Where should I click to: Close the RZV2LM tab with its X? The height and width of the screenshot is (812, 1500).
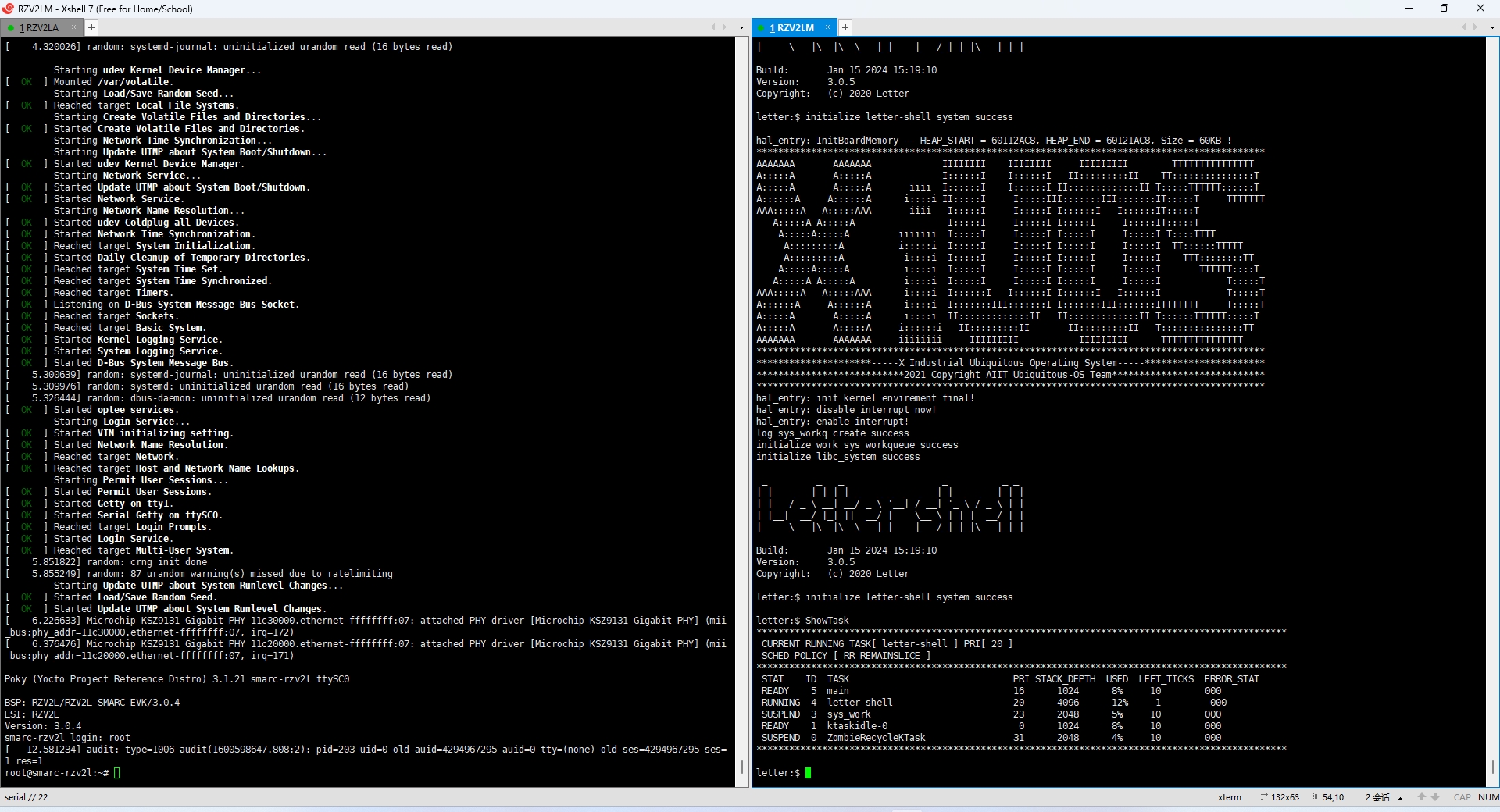pos(827,27)
